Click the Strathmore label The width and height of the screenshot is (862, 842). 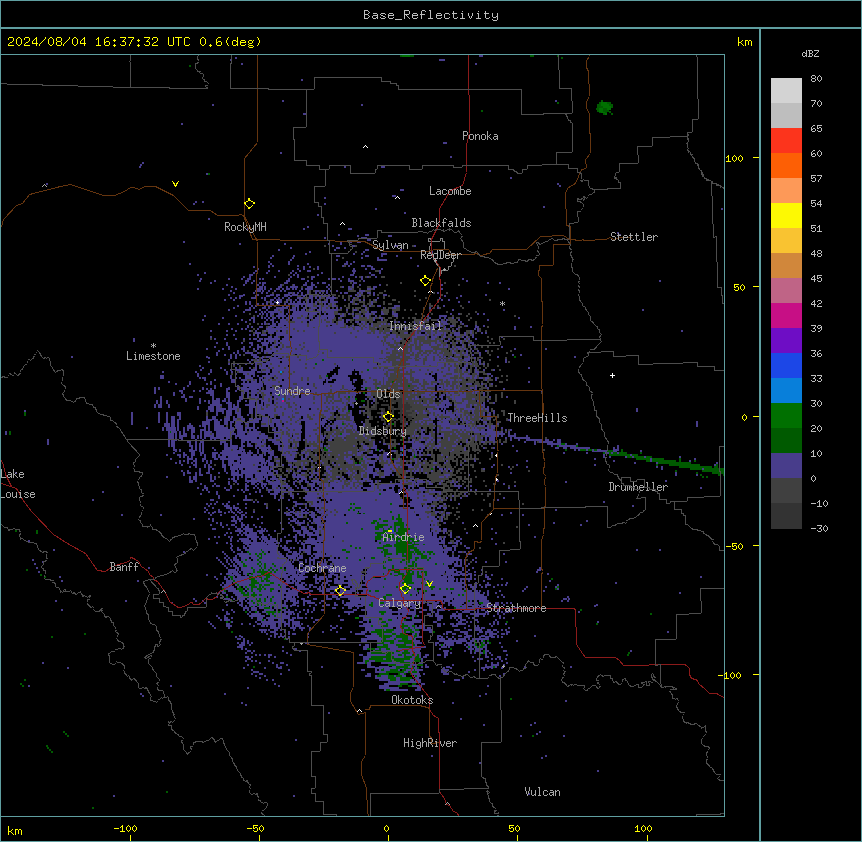tap(516, 608)
